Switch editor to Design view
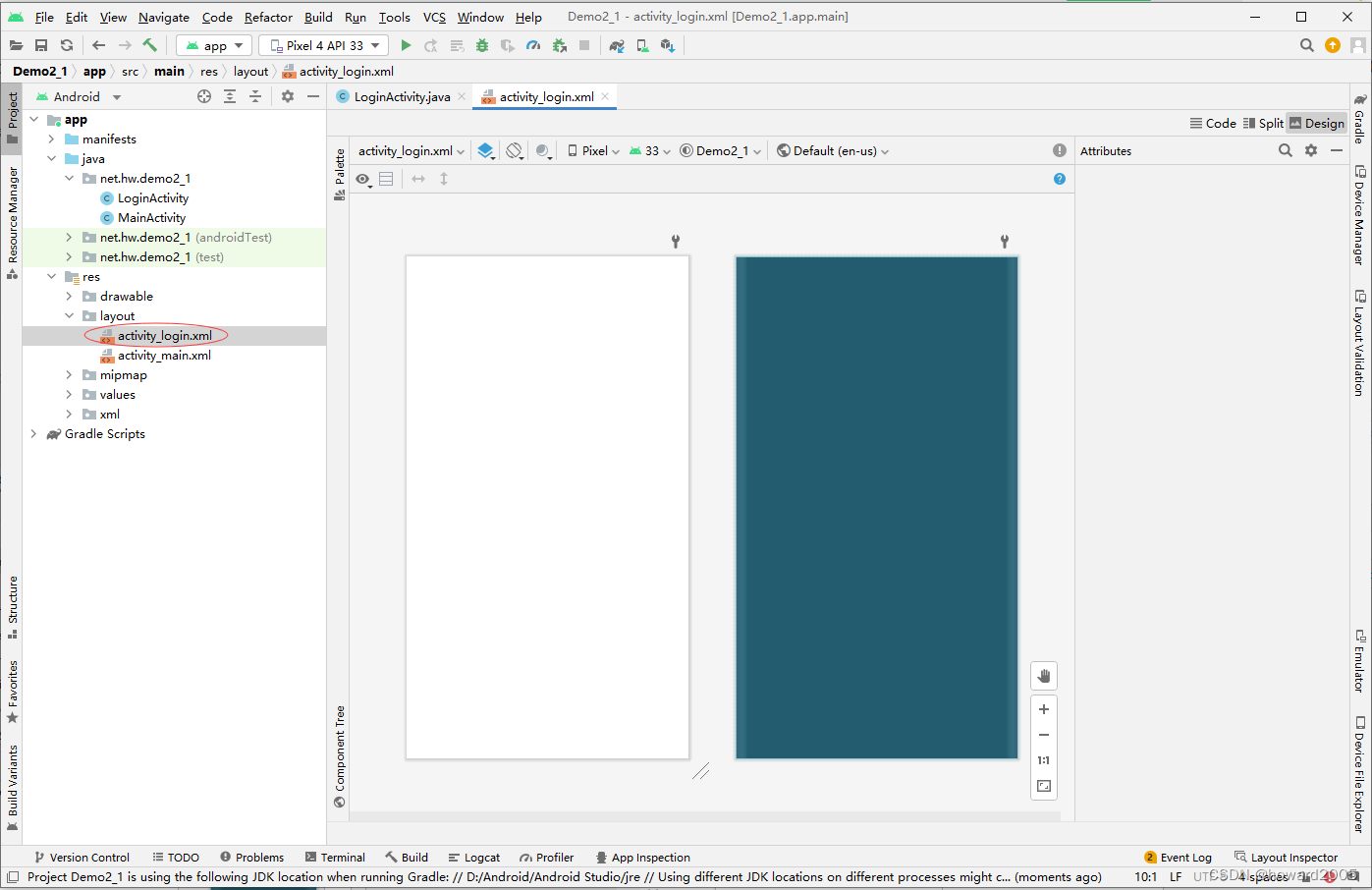 1317,123
